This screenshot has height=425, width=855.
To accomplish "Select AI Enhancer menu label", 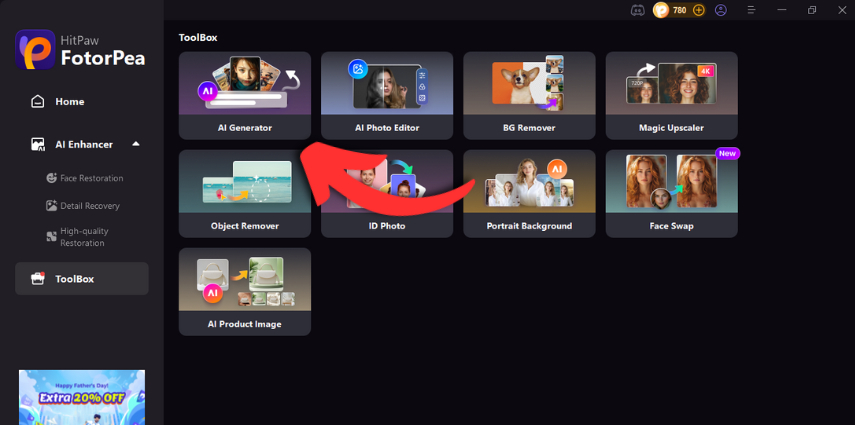I will tap(84, 145).
